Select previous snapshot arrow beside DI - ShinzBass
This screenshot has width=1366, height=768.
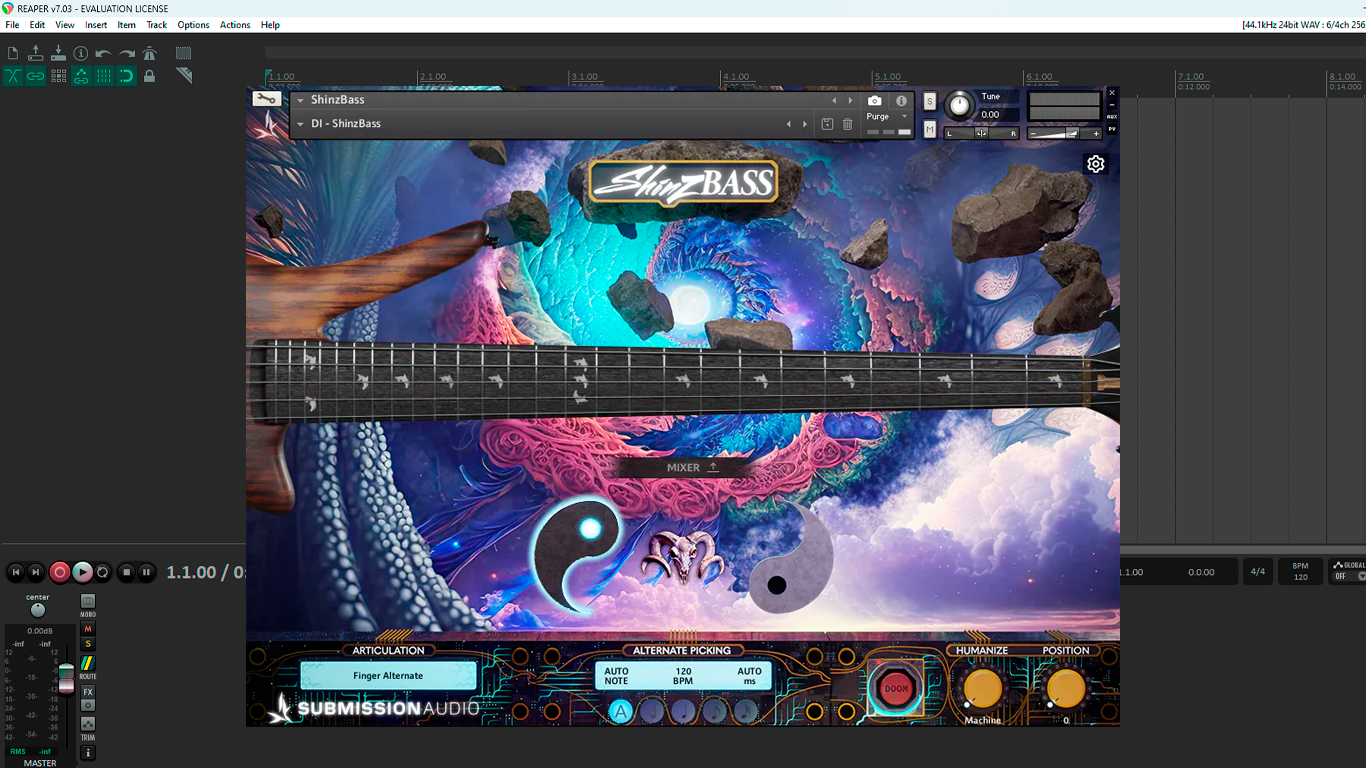click(x=789, y=124)
